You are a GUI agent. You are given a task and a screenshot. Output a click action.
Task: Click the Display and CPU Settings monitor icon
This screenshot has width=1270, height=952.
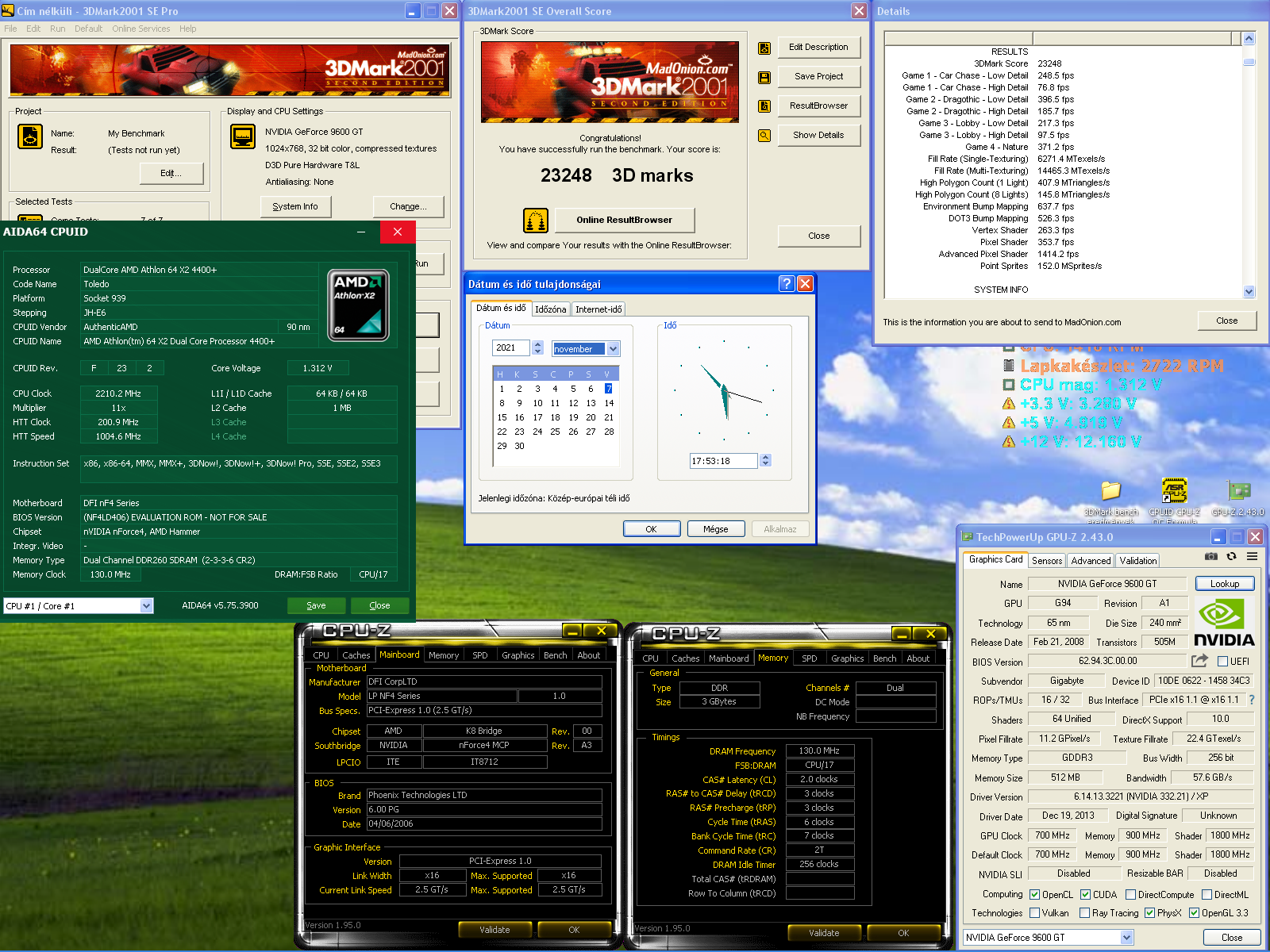243,136
